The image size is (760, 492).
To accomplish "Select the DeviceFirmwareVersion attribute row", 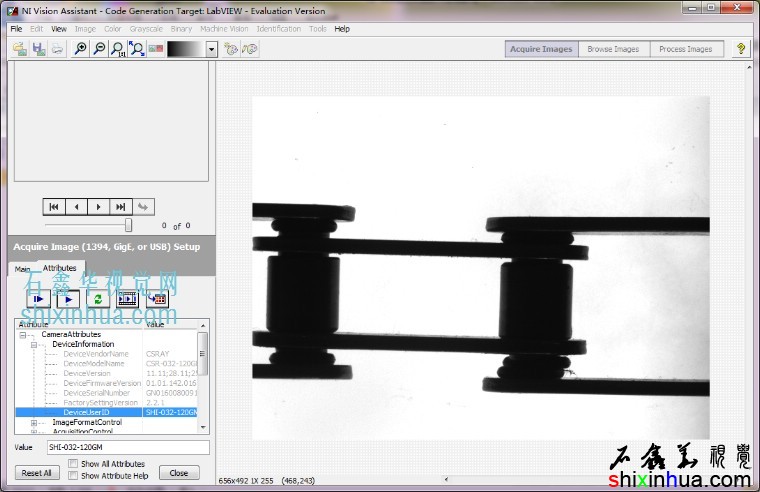I will (x=107, y=383).
